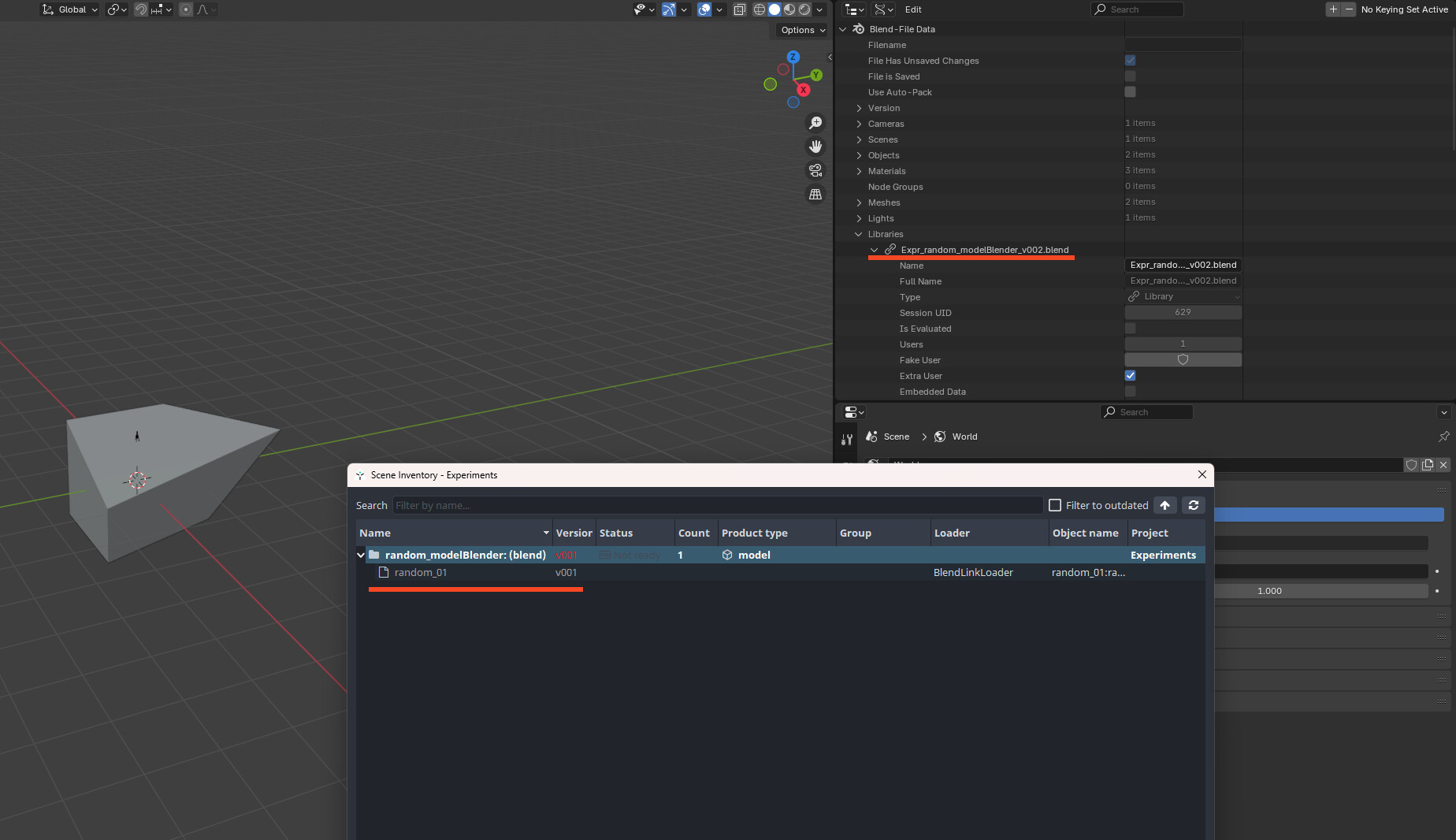Click the Scene breadcrumb in Properties
This screenshot has width=1456, height=840.
click(x=896, y=437)
